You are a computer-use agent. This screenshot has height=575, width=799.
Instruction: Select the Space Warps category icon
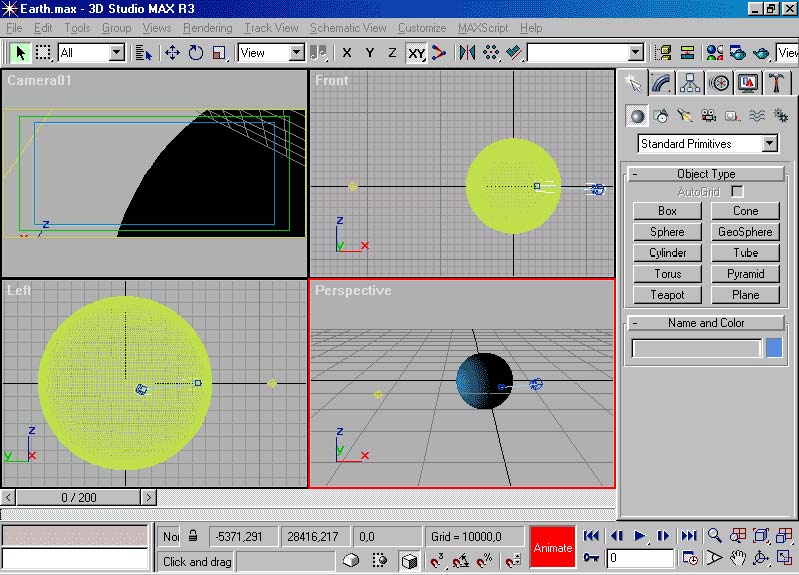pos(757,116)
